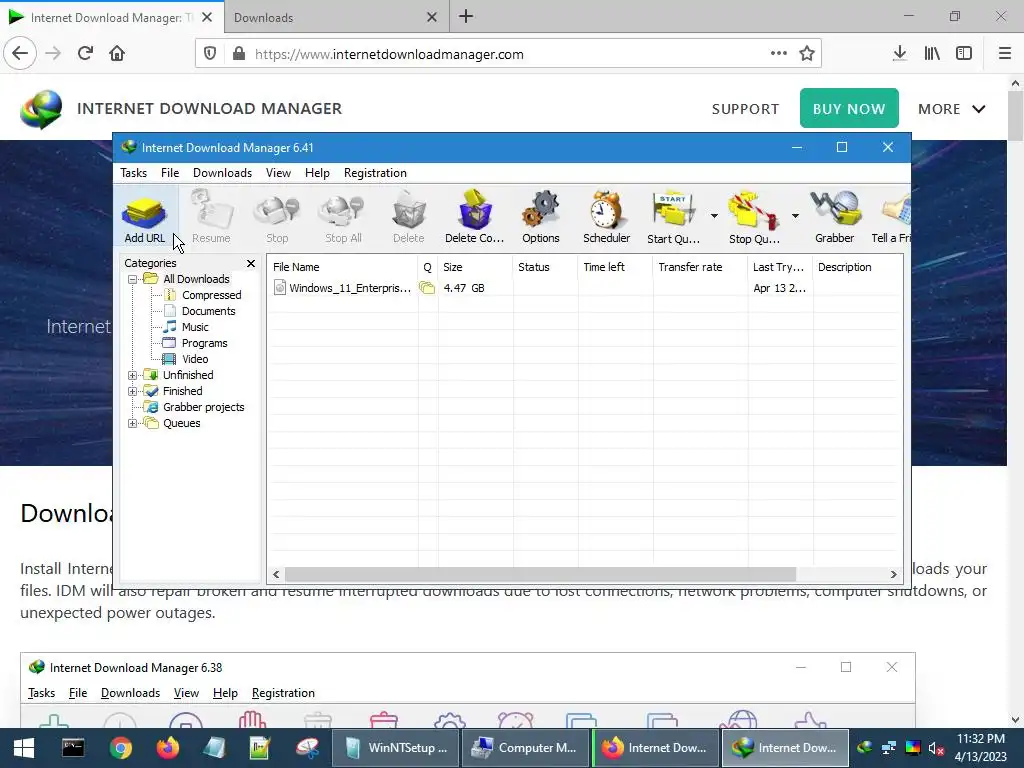Click the Add URL toolbar icon
This screenshot has height=768, width=1024.
(x=144, y=218)
